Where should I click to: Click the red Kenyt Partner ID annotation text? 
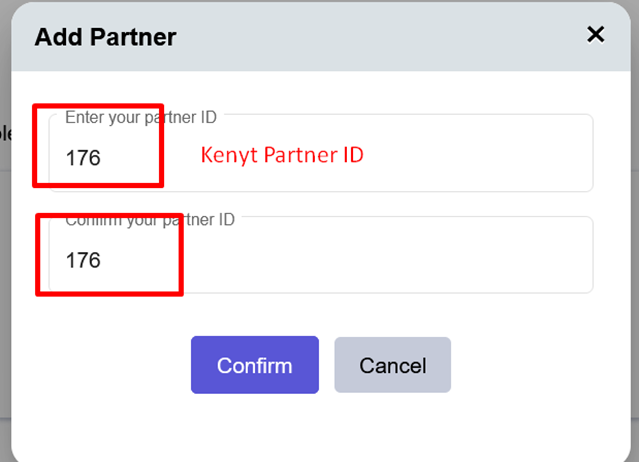tap(282, 155)
